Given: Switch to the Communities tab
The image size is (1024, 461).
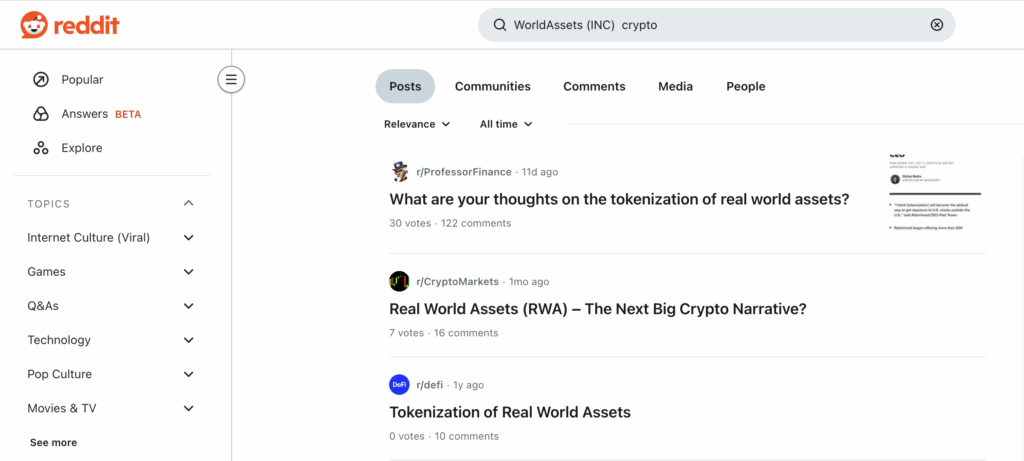Looking at the screenshot, I should [x=492, y=87].
